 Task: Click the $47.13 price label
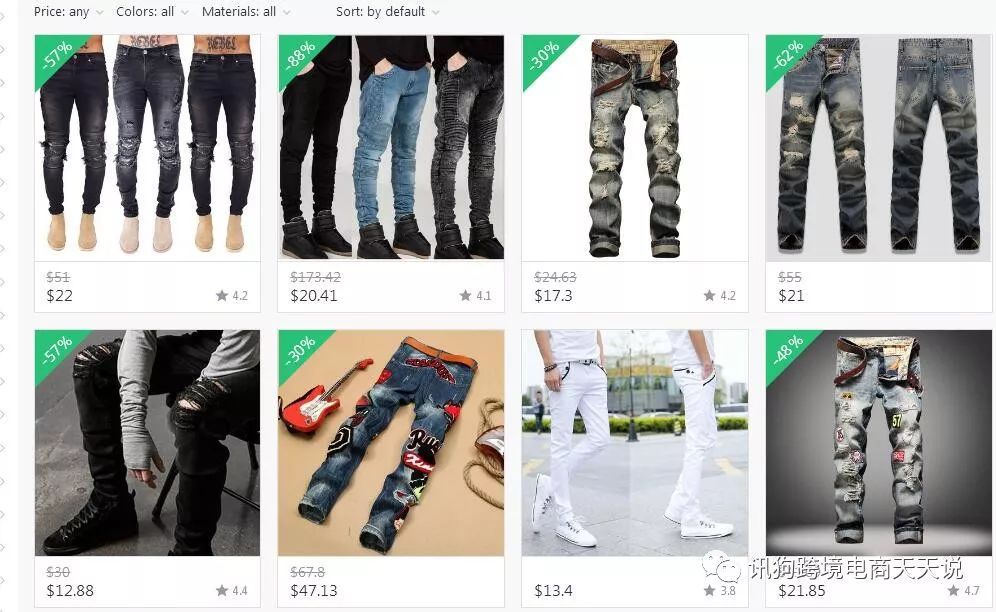[314, 590]
